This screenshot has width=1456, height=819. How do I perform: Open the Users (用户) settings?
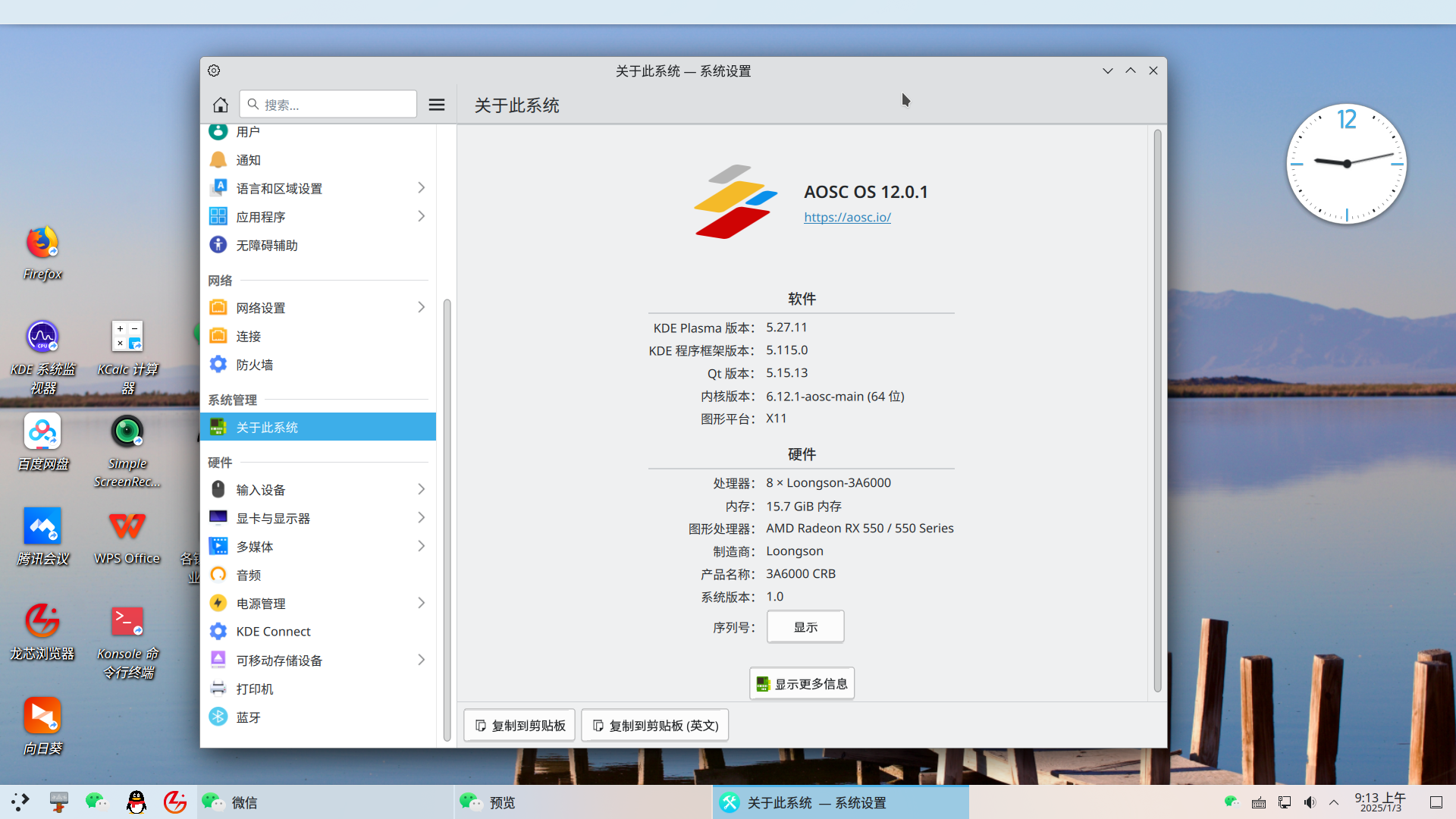(x=318, y=132)
